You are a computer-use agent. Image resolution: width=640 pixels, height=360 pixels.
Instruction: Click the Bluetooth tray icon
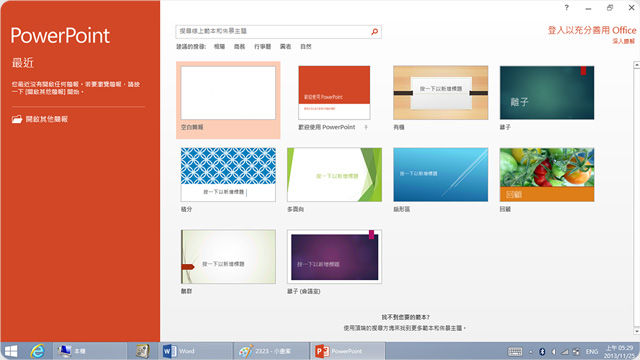click(542, 351)
